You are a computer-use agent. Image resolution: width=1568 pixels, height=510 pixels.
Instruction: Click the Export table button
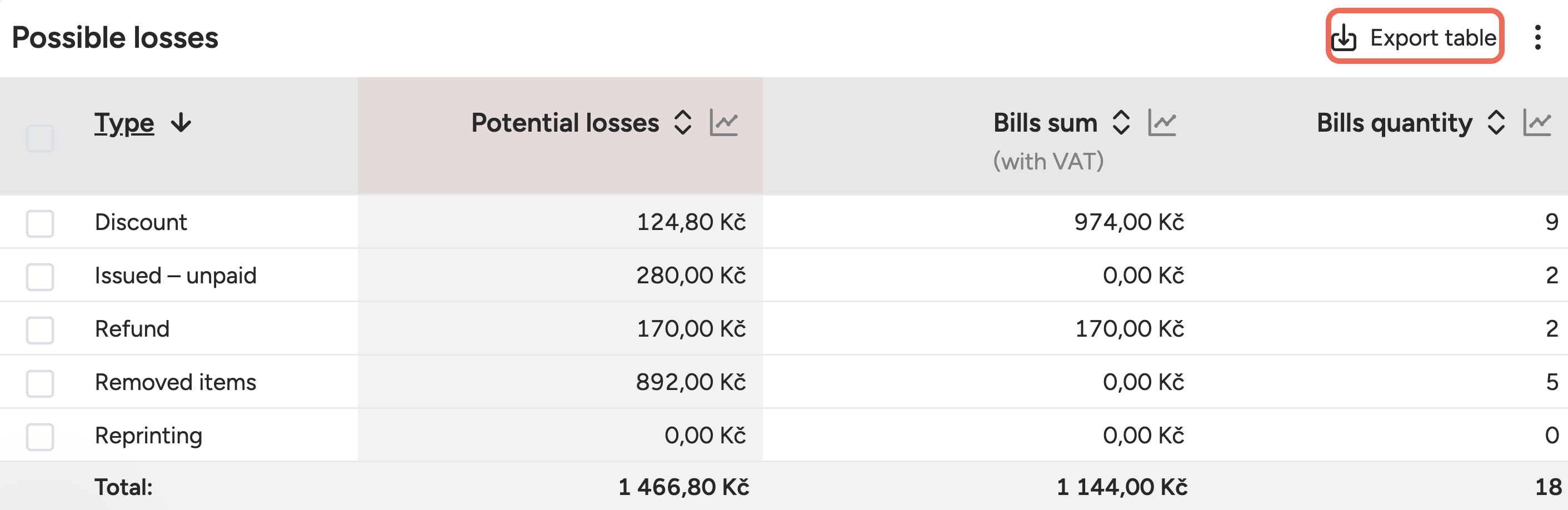pos(1414,38)
